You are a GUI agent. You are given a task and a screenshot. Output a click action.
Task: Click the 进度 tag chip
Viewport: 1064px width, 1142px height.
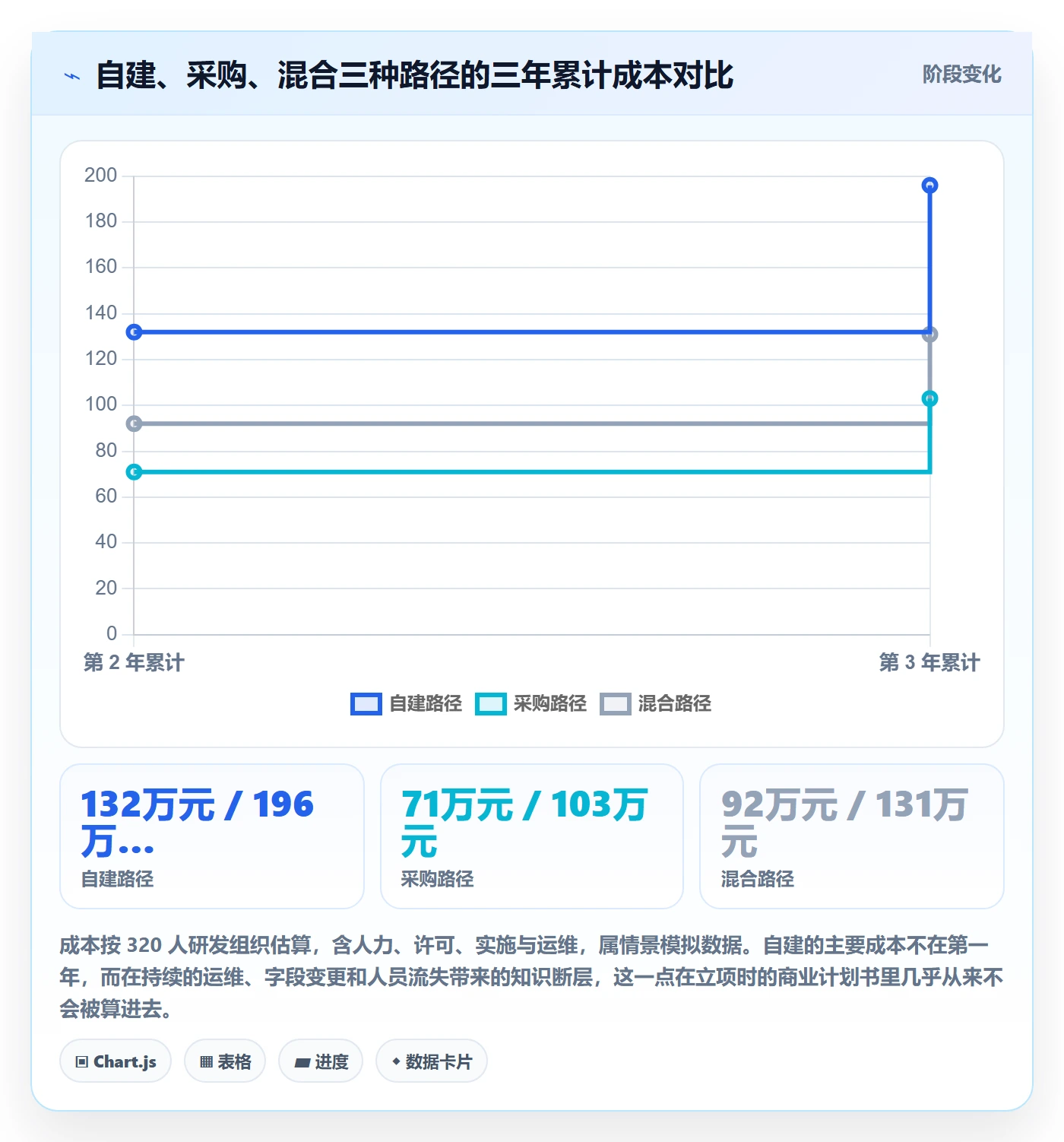tap(321, 1061)
